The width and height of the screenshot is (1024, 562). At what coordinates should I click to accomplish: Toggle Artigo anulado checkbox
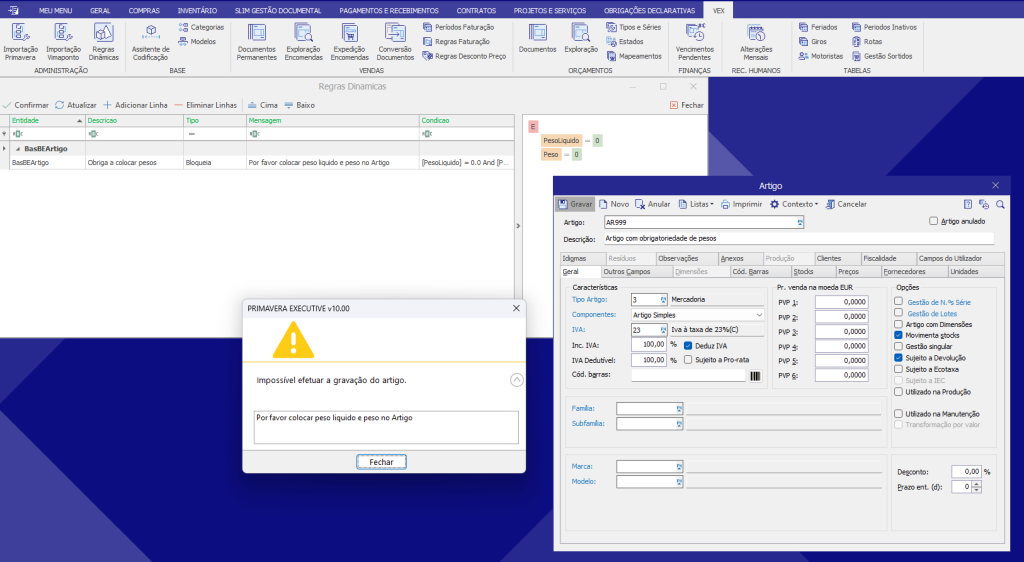click(933, 221)
